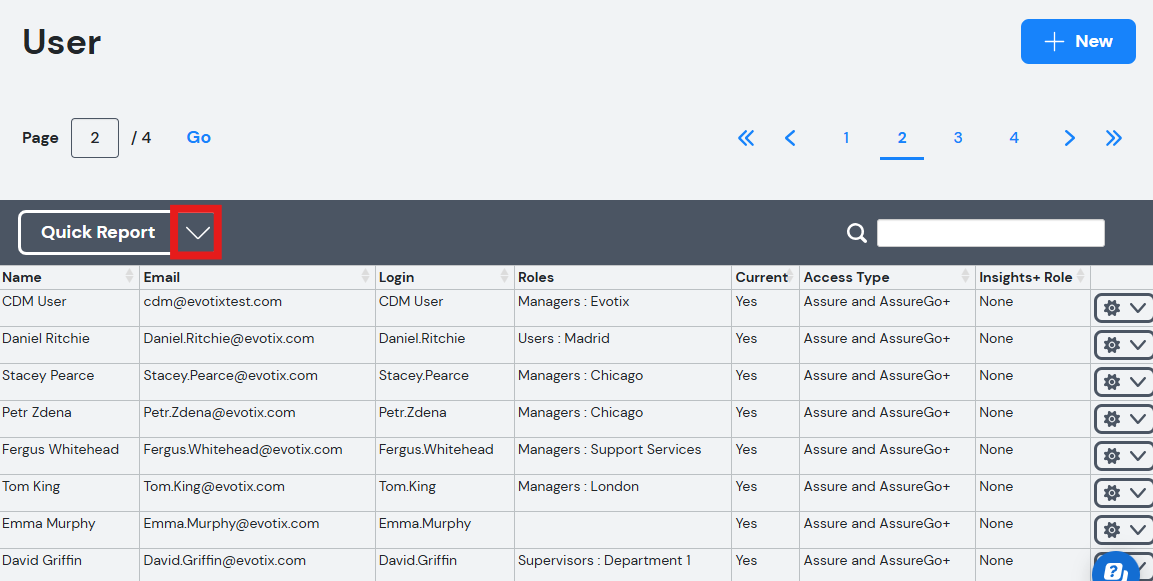This screenshot has height=581, width=1153.
Task: Click gear icon for Petr Zdena row
Action: (x=1112, y=418)
